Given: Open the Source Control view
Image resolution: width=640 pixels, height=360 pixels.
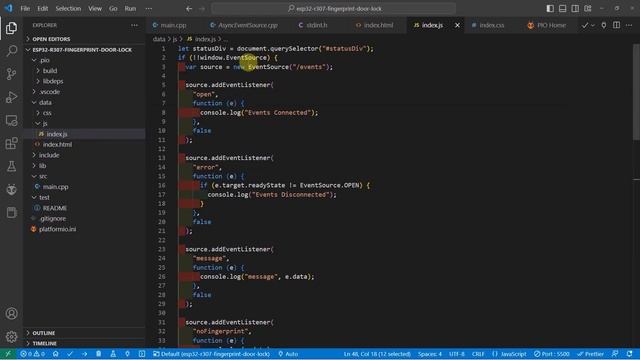Looking at the screenshot, I should (x=11, y=74).
